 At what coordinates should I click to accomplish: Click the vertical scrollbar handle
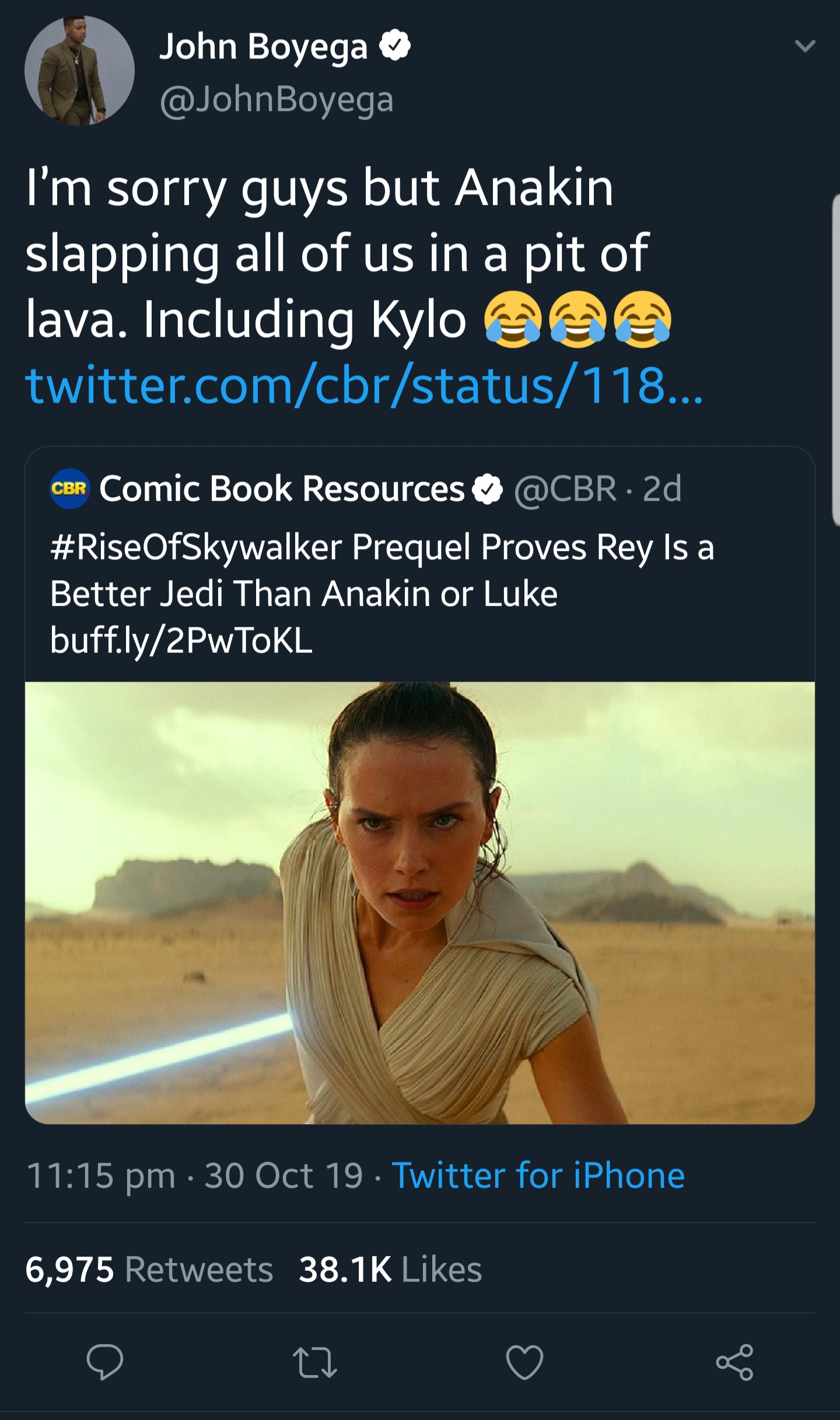(836, 361)
